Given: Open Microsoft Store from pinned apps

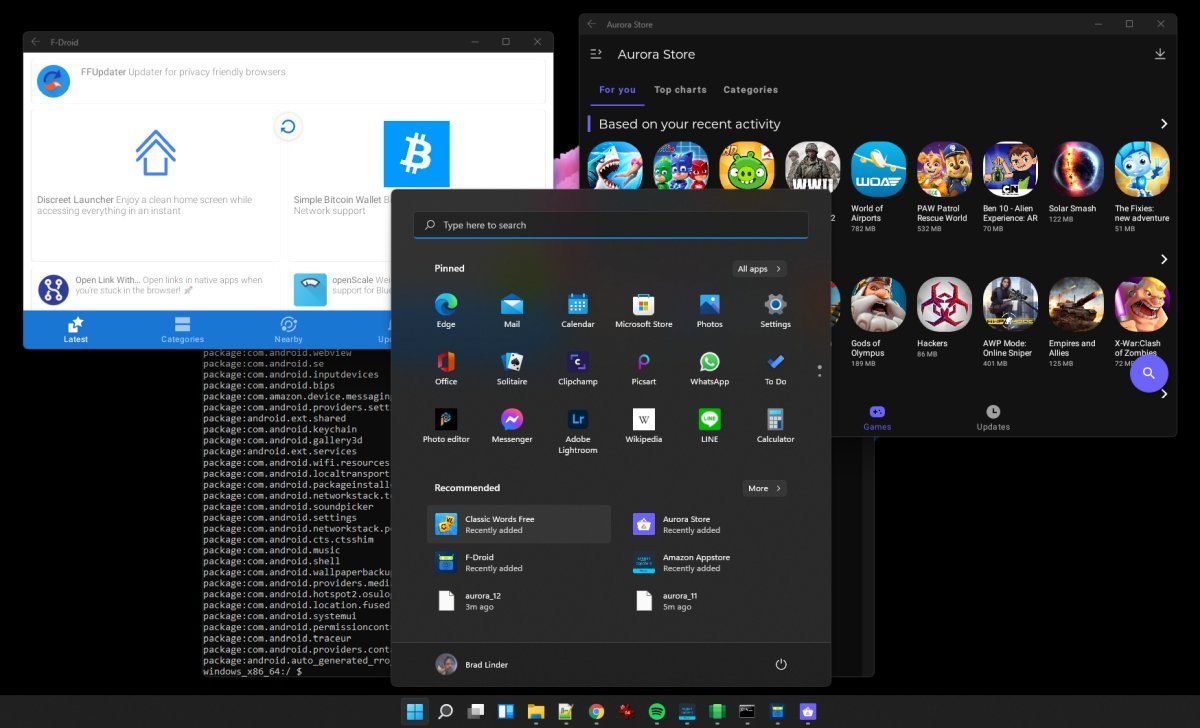Looking at the screenshot, I should pyautogui.click(x=644, y=310).
